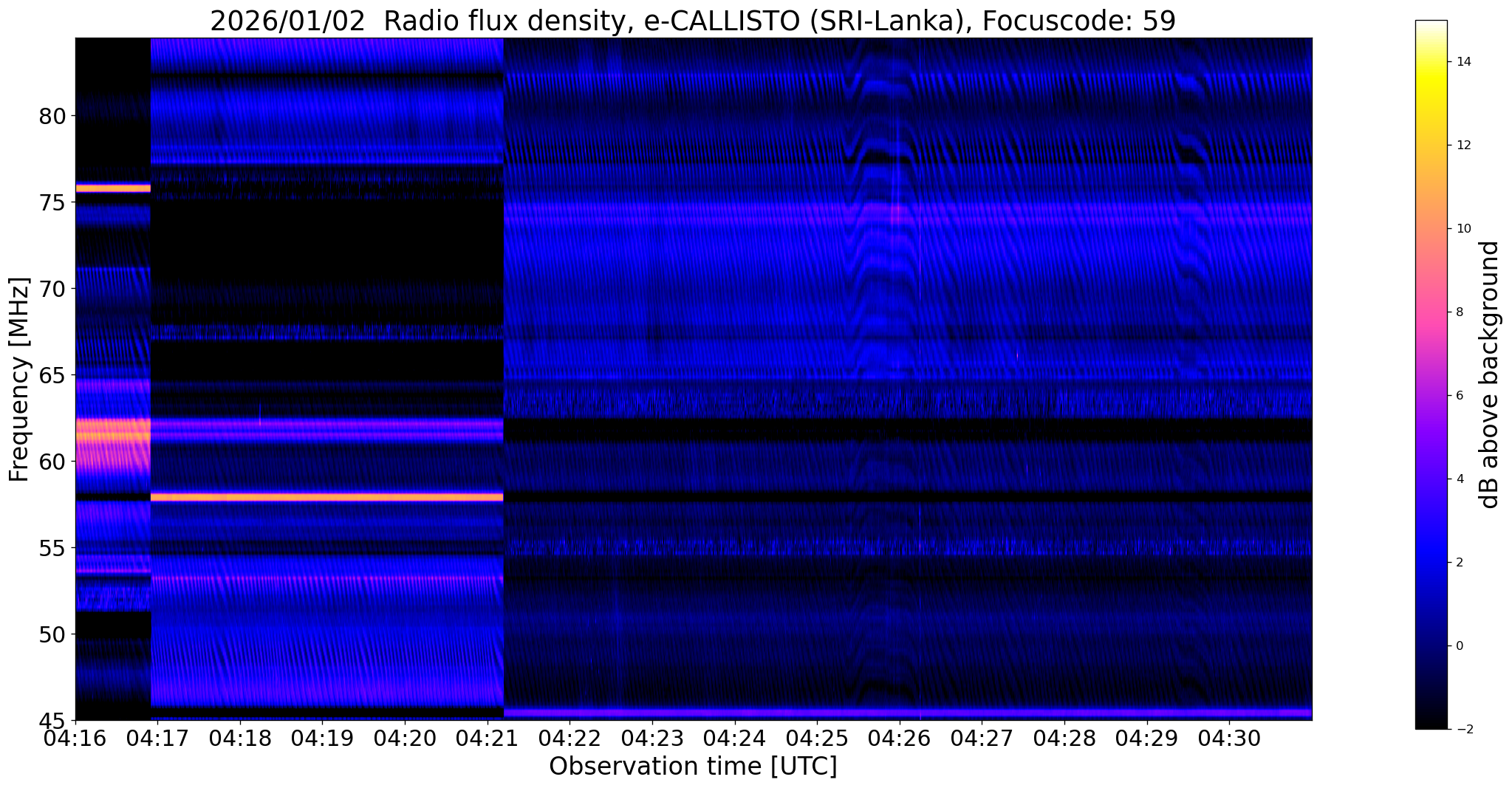The height and width of the screenshot is (788, 1512).
Task: Click the 50 MHz frequency tick label
Action: pos(52,634)
